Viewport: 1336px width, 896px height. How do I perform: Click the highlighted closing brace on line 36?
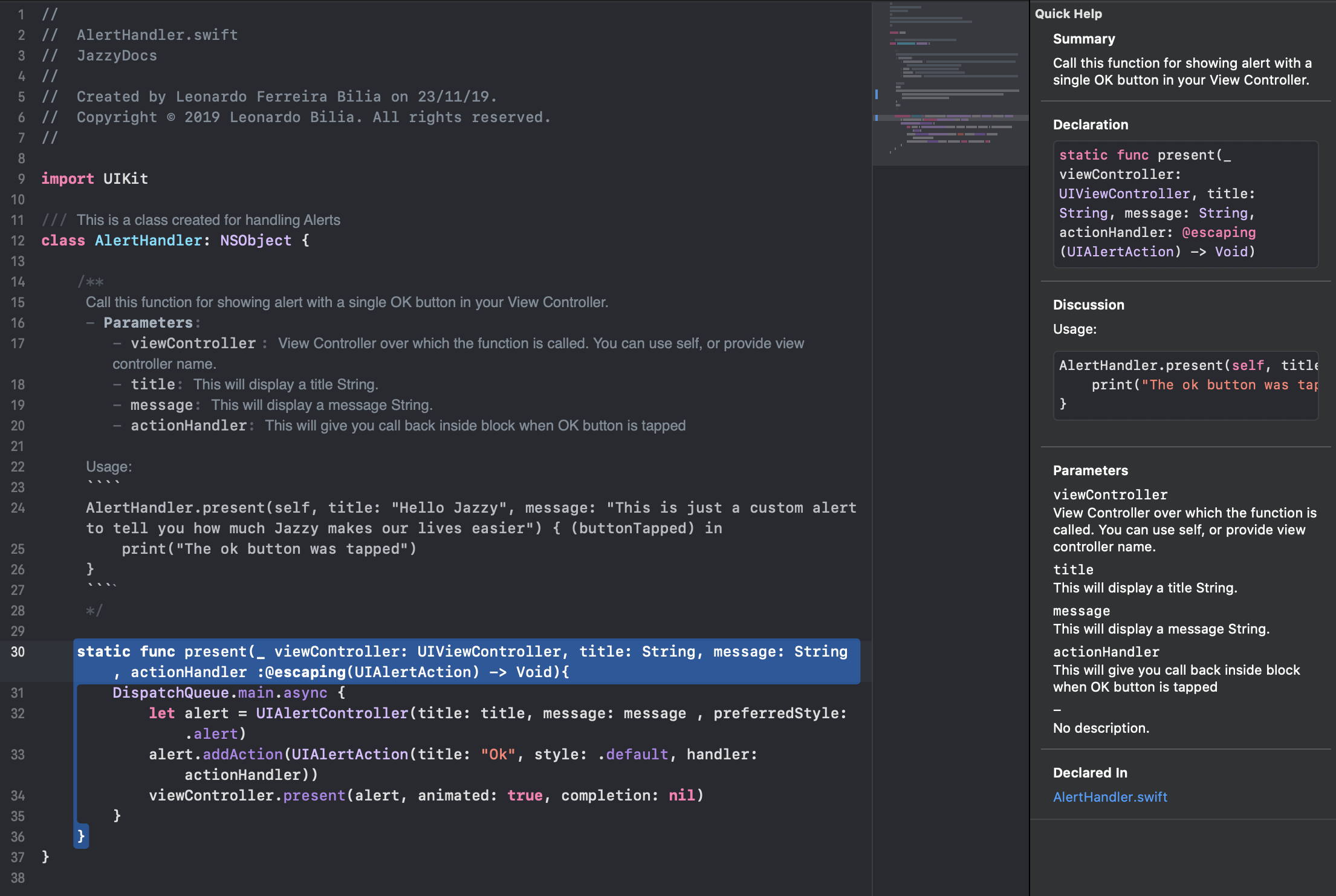pos(81,836)
